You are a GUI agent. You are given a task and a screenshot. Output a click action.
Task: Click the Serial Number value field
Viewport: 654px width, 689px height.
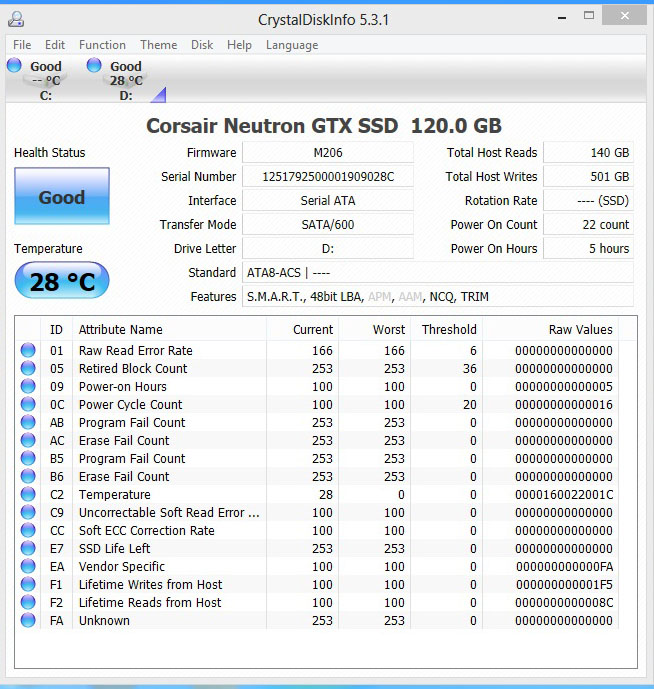coord(328,177)
